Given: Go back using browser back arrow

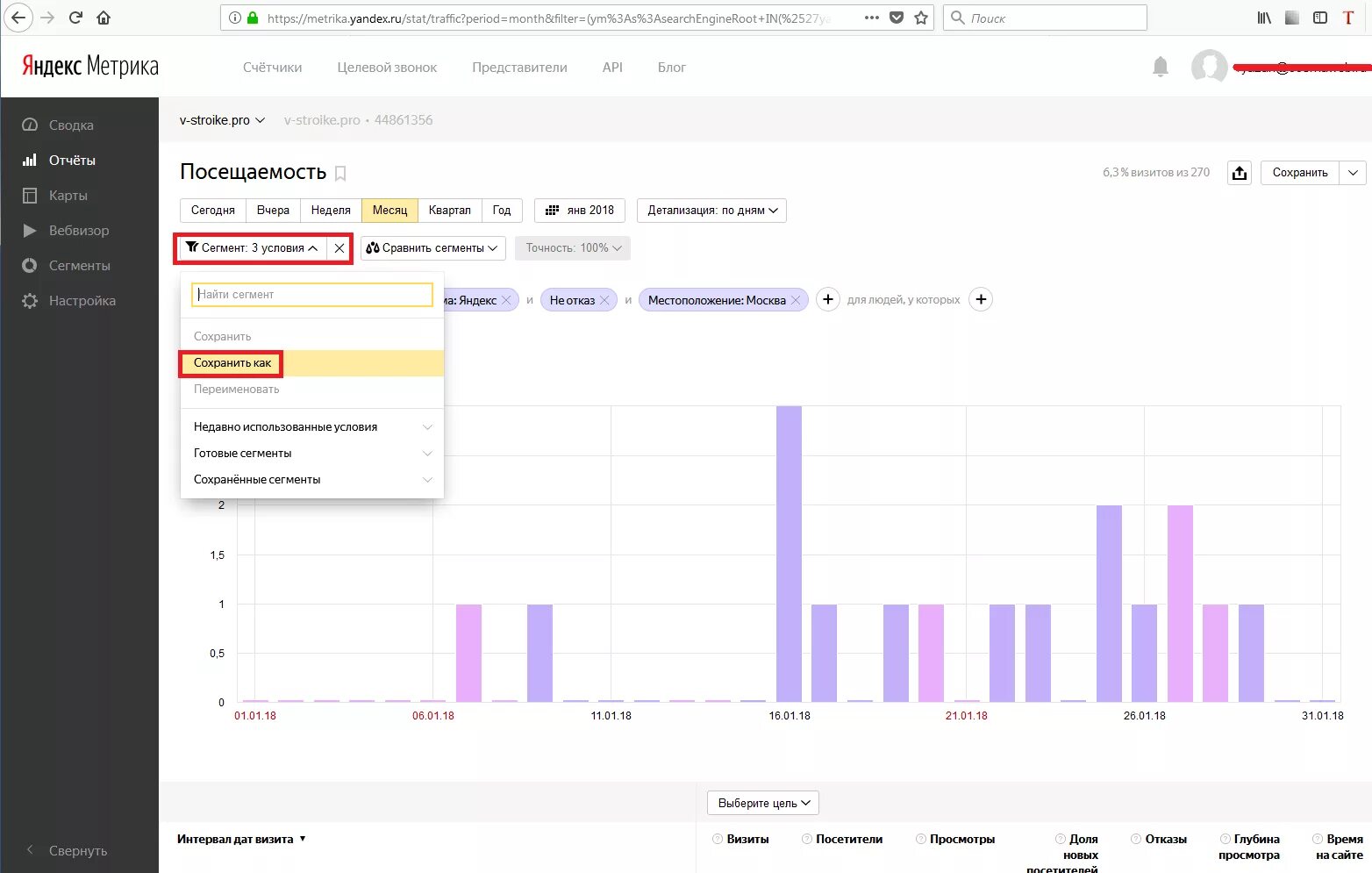Looking at the screenshot, I should point(18,18).
